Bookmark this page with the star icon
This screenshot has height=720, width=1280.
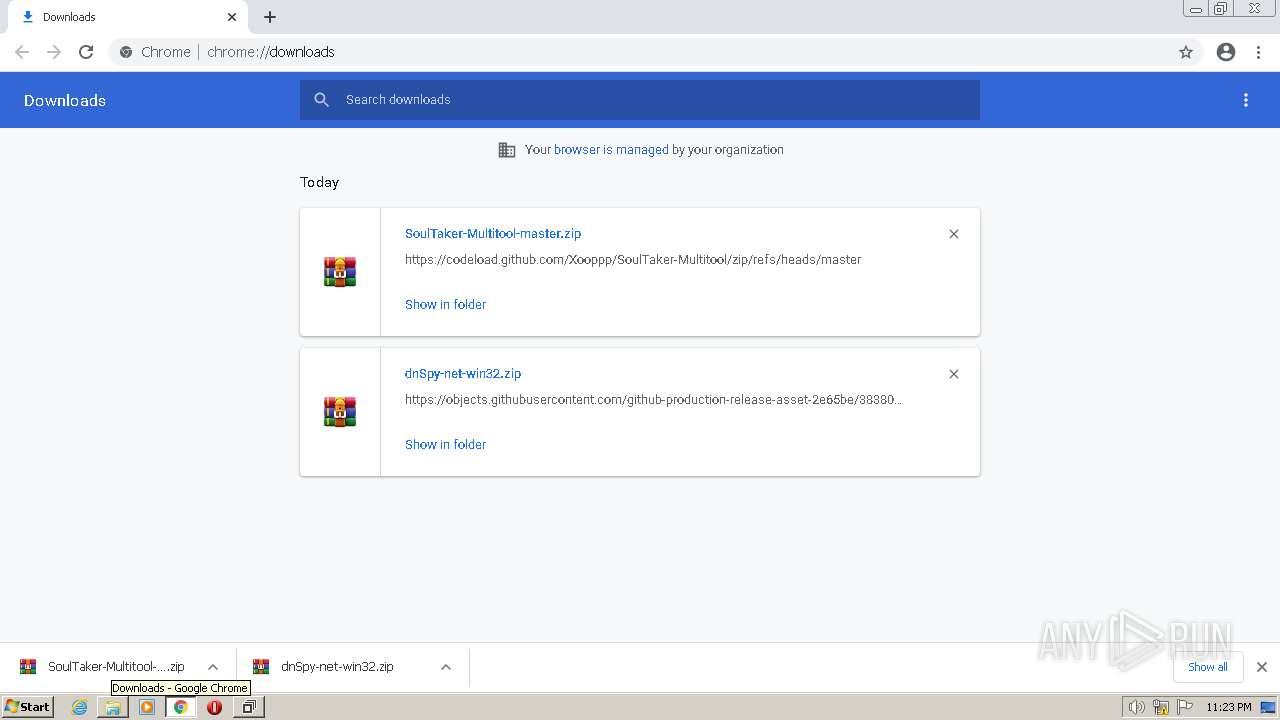pyautogui.click(x=1186, y=52)
